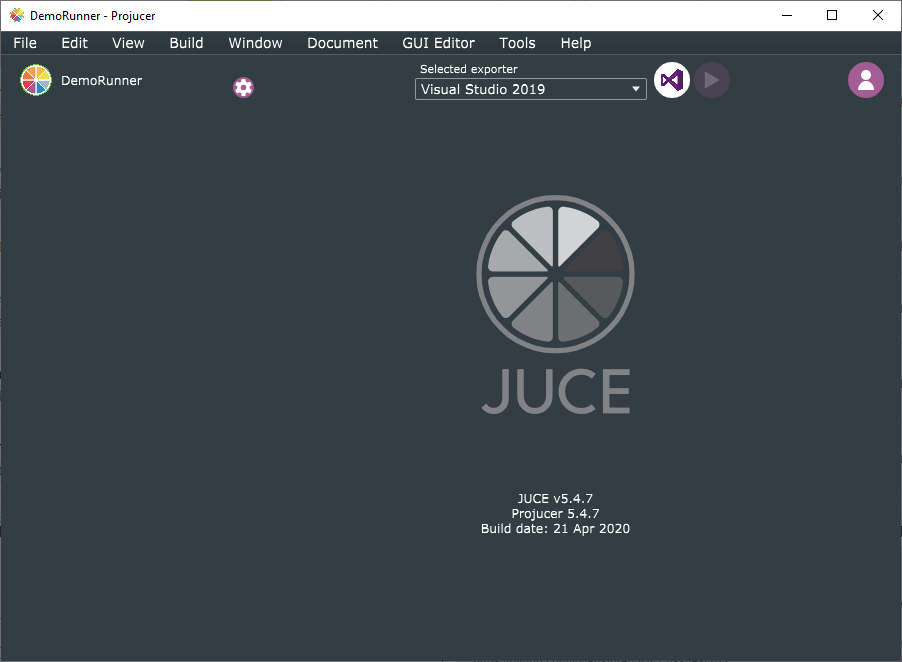Maximize the Projucer window
This screenshot has height=662, width=902.
[832, 16]
